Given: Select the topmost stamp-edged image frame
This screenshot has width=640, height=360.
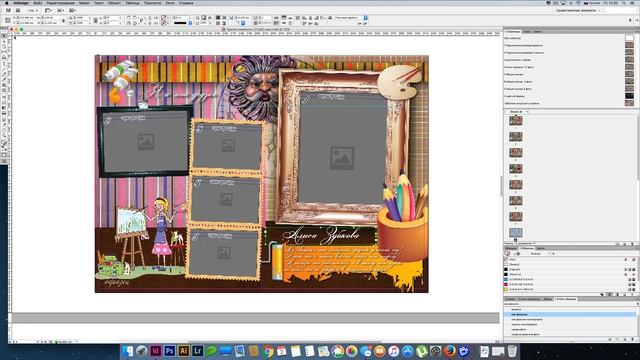Looking at the screenshot, I should (227, 146).
